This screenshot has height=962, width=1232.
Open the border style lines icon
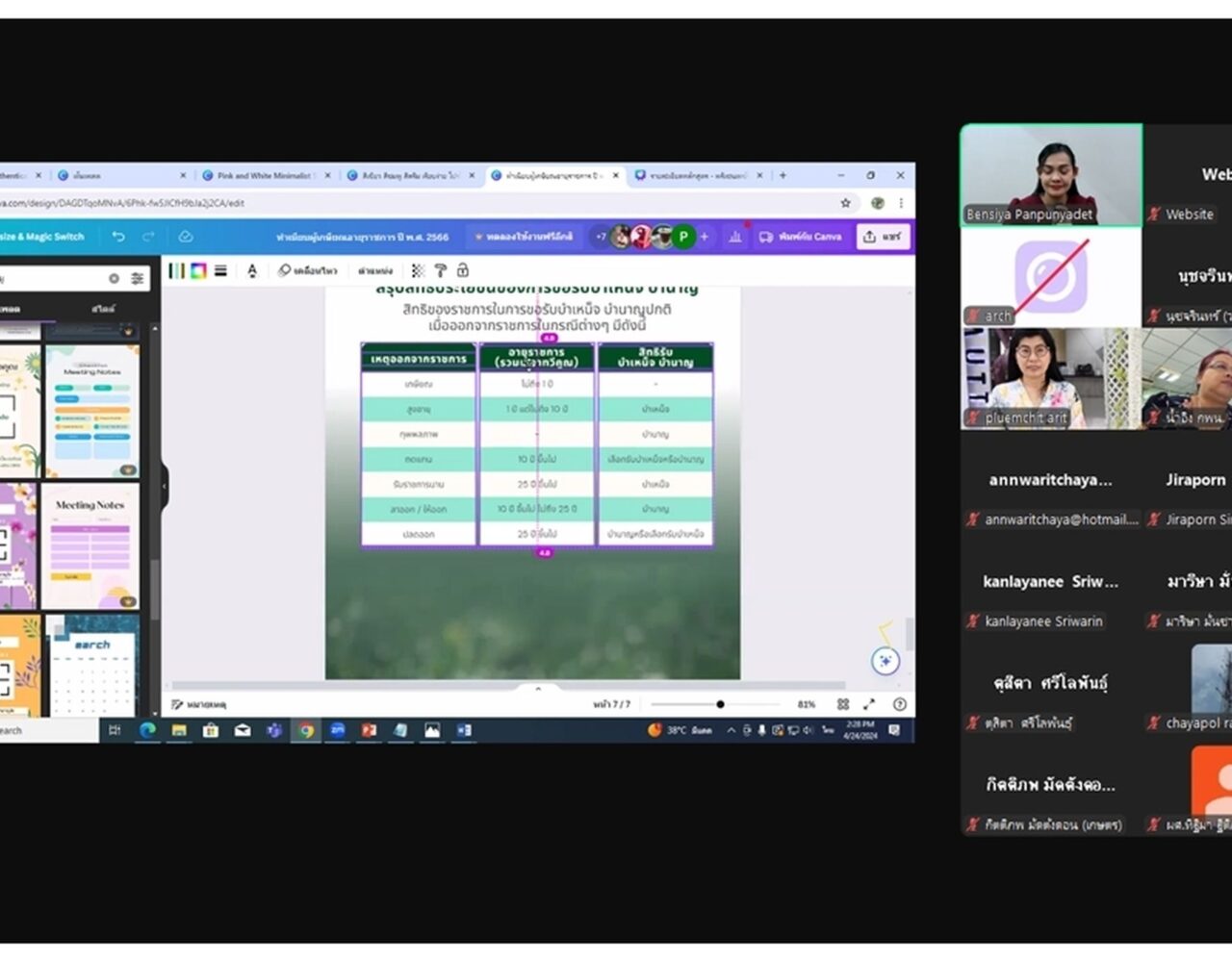(220, 271)
